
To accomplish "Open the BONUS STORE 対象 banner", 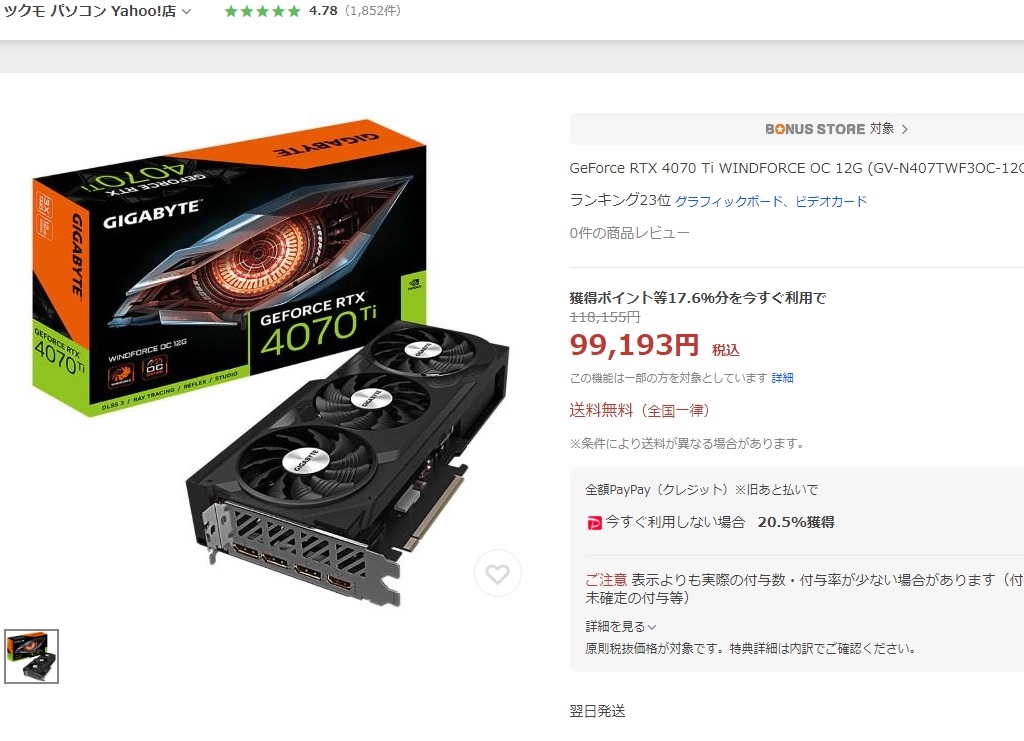I will (x=797, y=129).
